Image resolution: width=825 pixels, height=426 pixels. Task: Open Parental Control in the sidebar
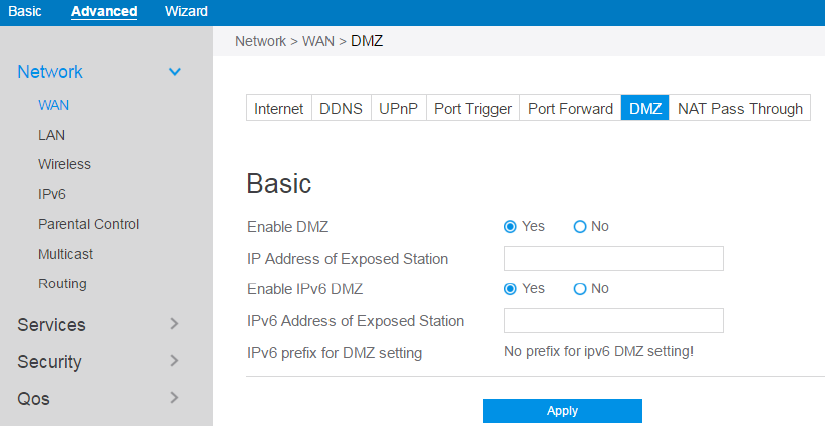tap(88, 224)
